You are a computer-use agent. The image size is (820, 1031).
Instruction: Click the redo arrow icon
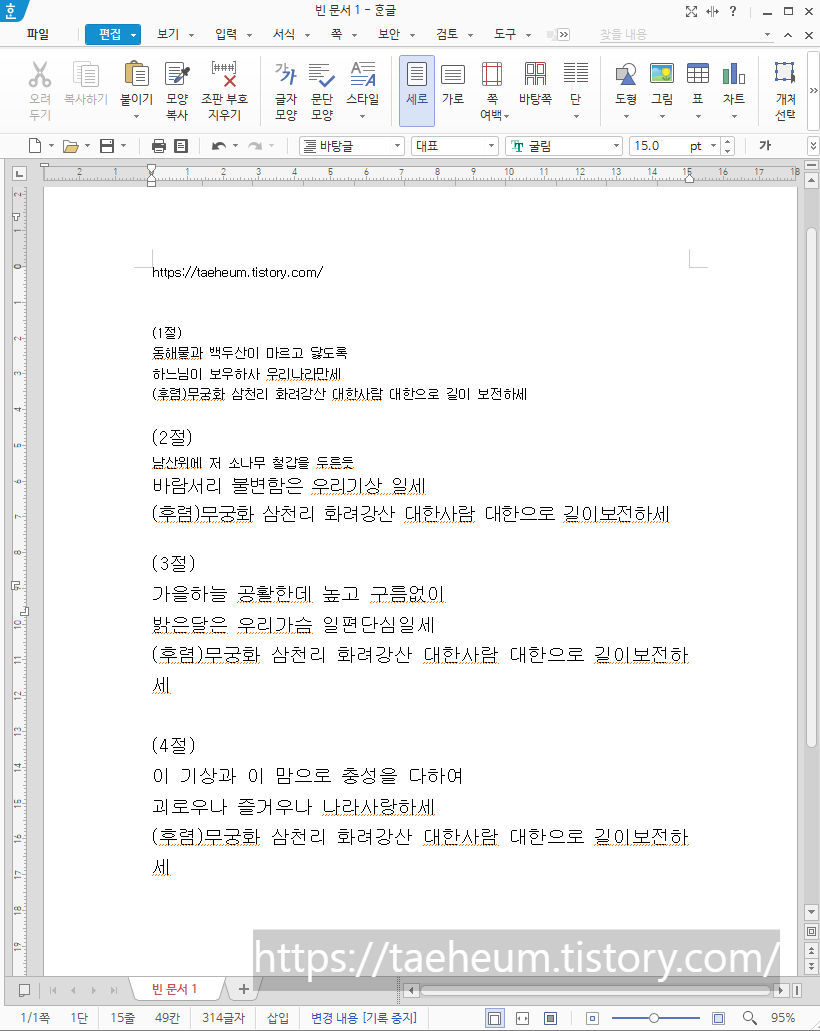pyautogui.click(x=254, y=146)
